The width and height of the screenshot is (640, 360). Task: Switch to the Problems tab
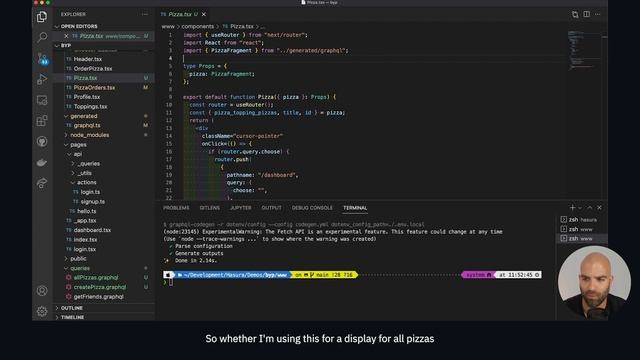point(176,208)
